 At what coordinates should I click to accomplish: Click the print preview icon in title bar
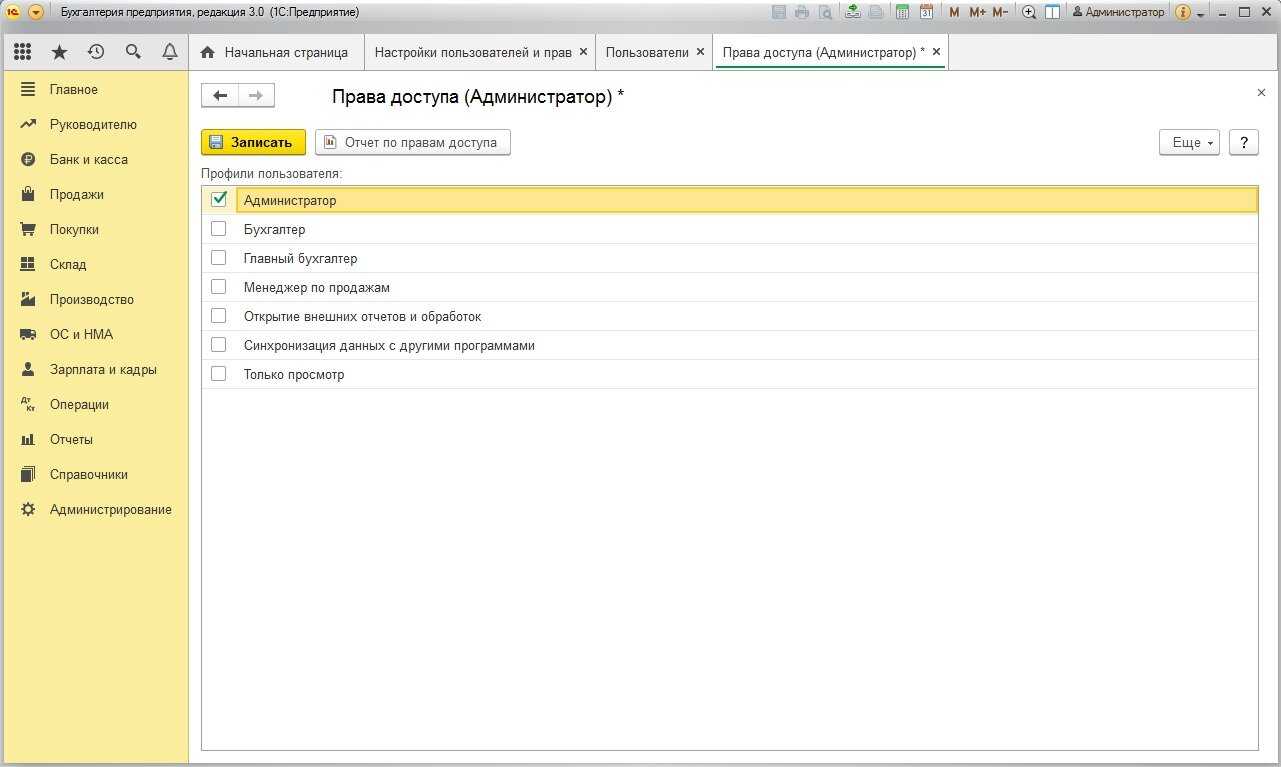pos(825,12)
